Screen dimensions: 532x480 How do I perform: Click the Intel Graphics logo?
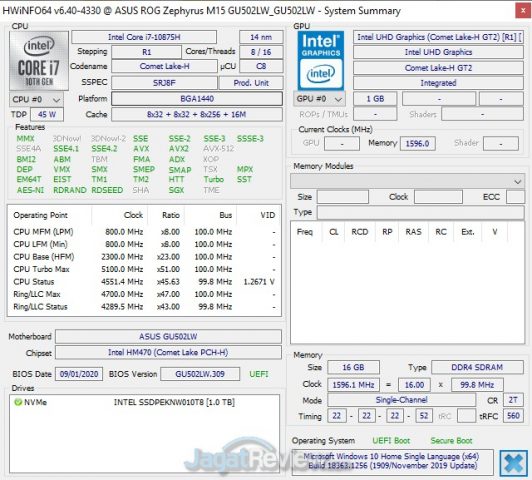point(321,61)
